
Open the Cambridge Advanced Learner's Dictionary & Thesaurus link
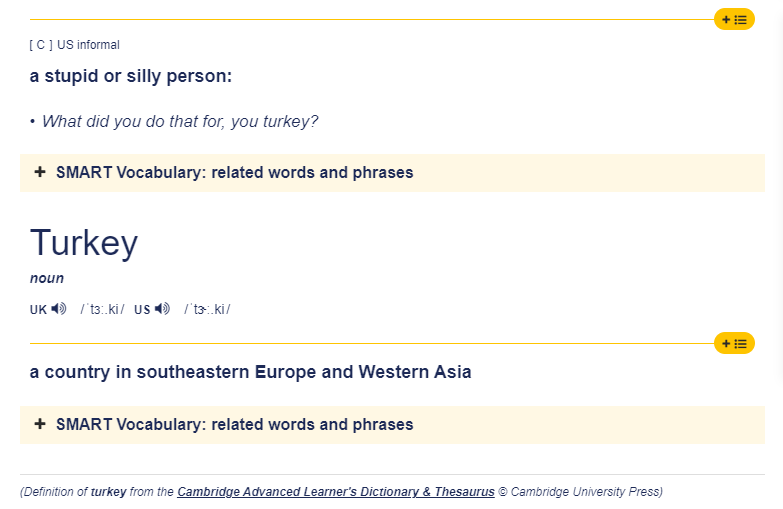point(336,492)
